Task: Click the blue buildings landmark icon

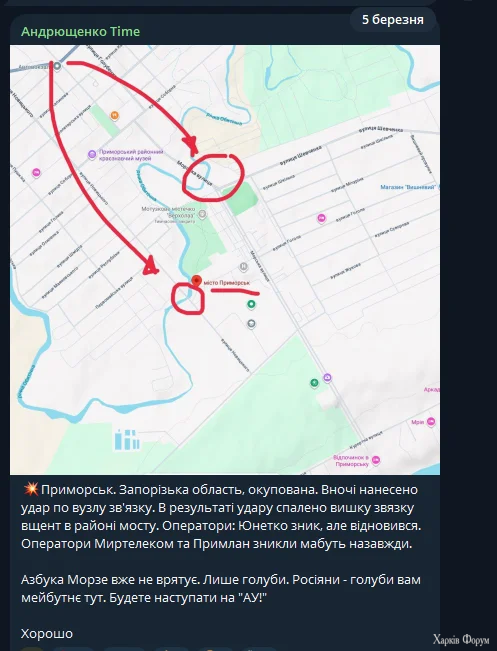Action: tap(127, 440)
